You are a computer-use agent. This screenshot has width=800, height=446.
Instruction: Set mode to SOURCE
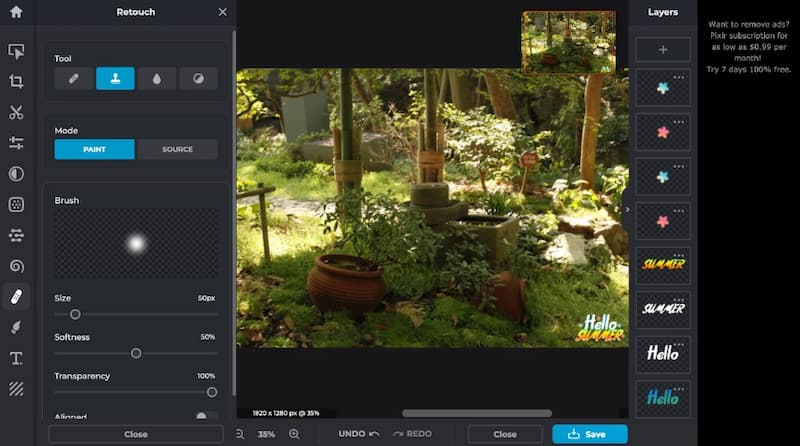(x=177, y=149)
